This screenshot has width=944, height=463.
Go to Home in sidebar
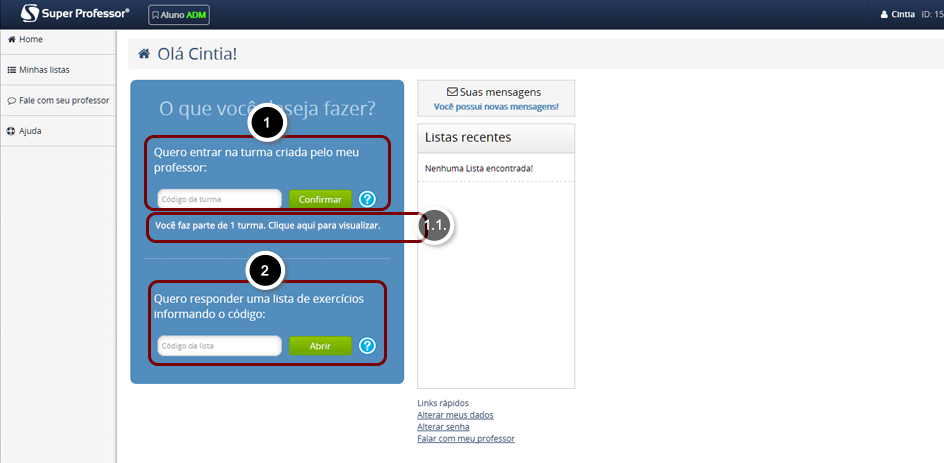[x=30, y=40]
